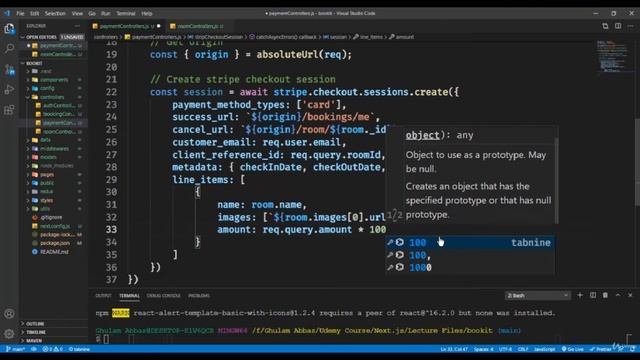Click the VS Code logo in the title bar

(x=7, y=13)
